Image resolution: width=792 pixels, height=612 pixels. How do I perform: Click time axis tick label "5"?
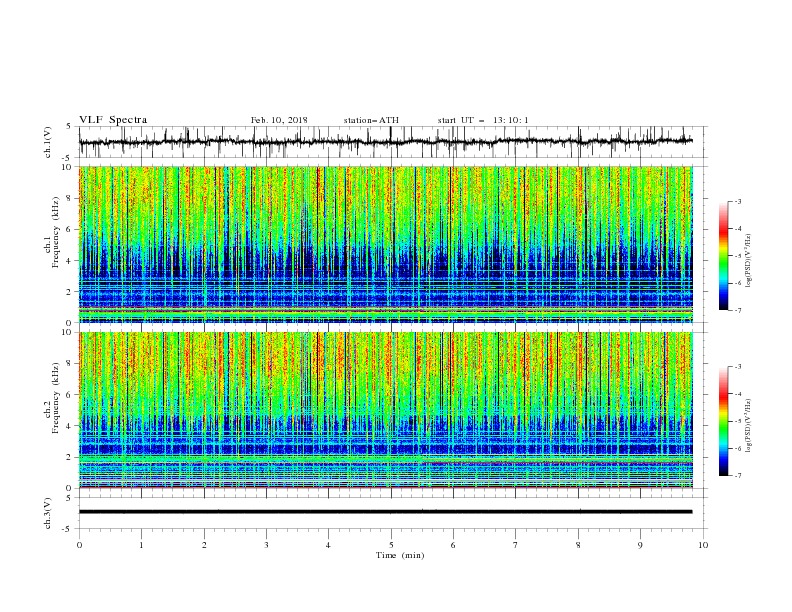391,545
